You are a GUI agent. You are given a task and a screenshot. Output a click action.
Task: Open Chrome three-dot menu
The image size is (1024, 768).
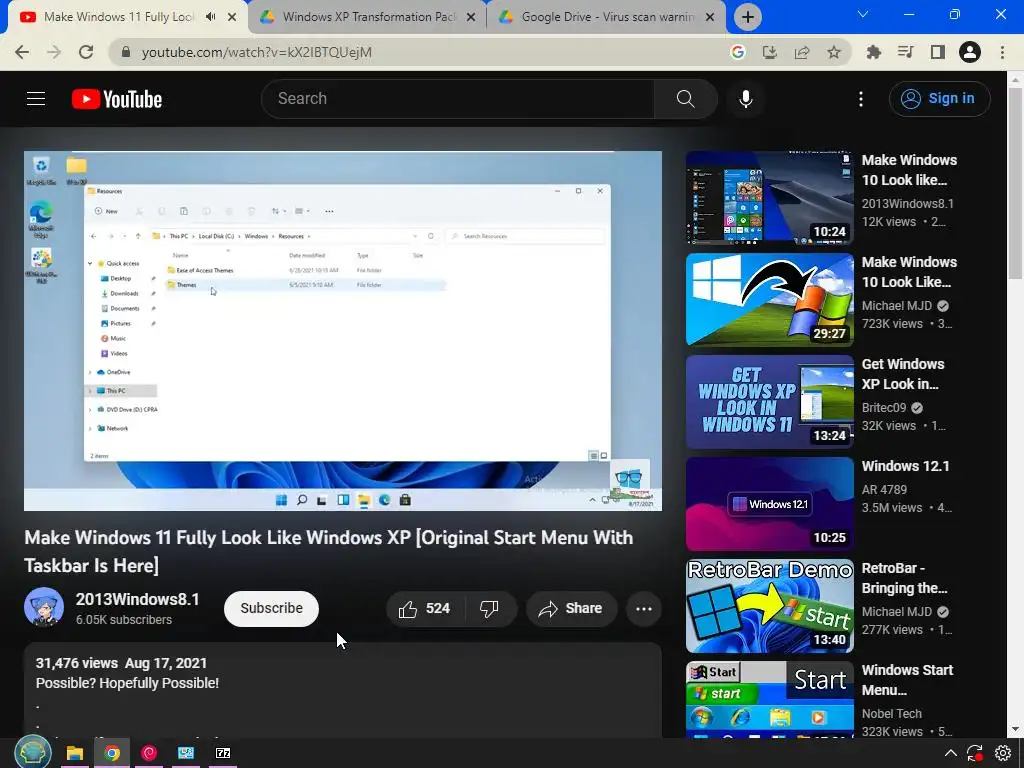1002,52
